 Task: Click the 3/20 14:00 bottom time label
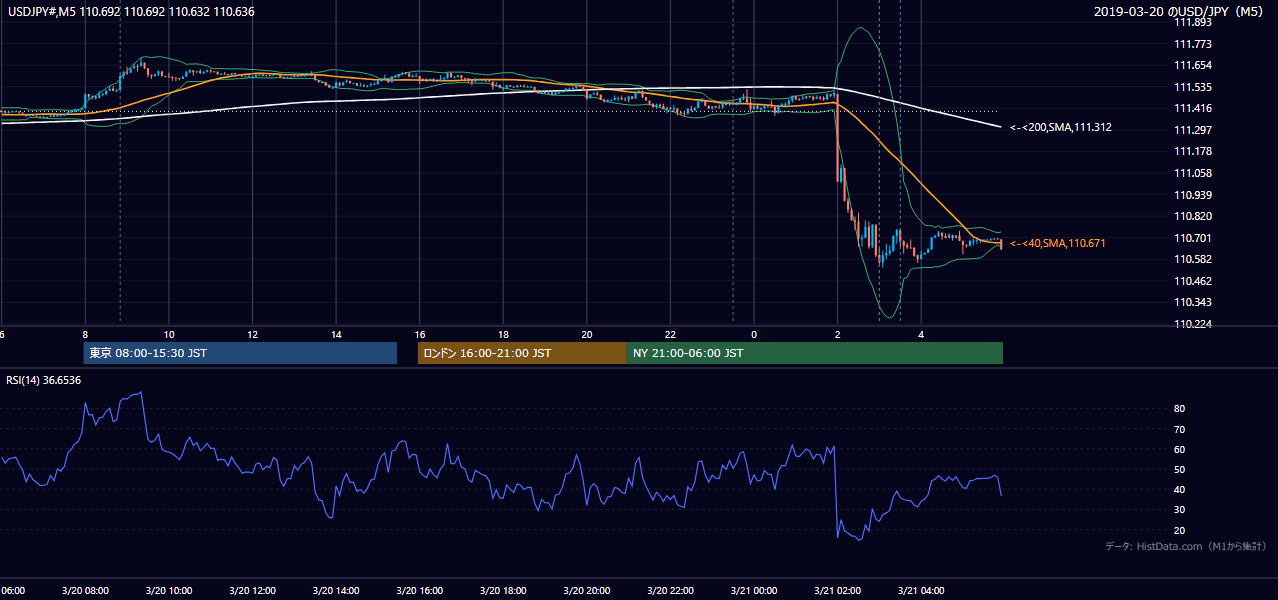pyautogui.click(x=336, y=590)
